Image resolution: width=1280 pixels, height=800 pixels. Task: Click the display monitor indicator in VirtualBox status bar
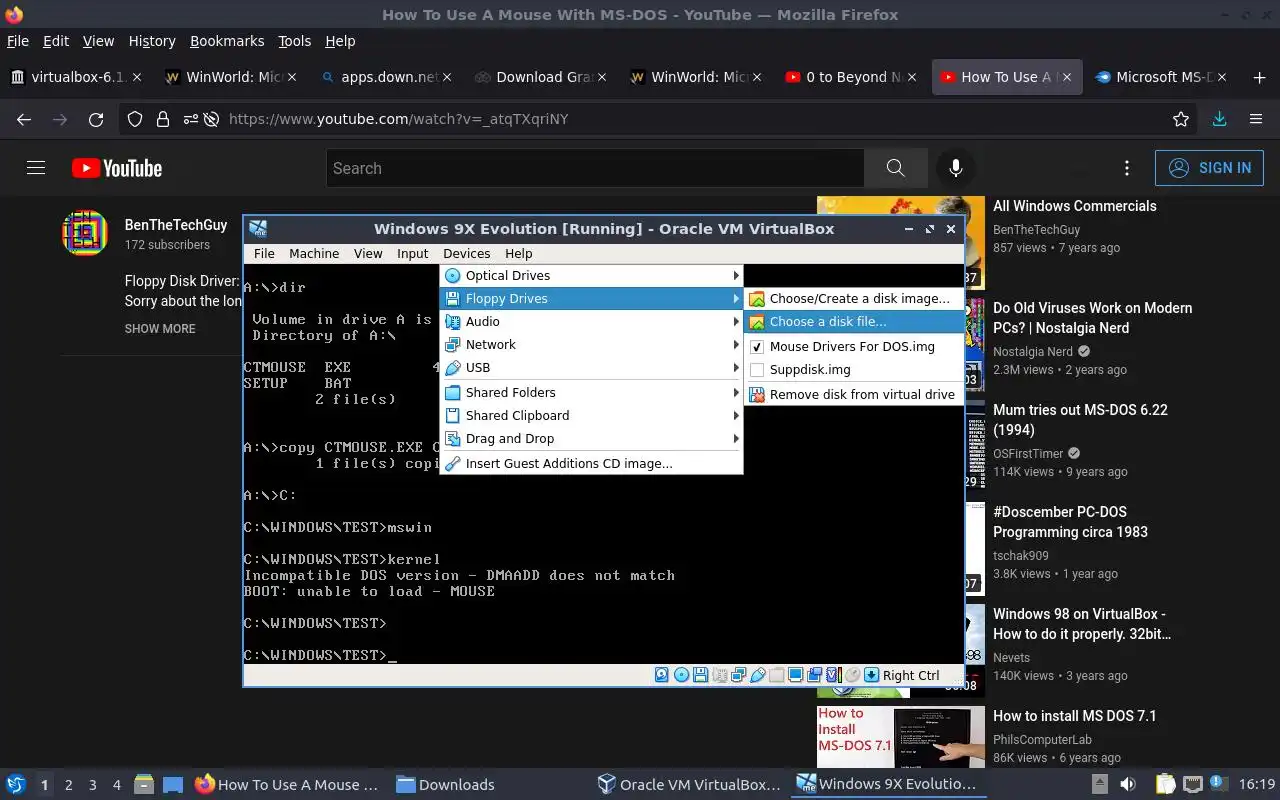tap(796, 675)
